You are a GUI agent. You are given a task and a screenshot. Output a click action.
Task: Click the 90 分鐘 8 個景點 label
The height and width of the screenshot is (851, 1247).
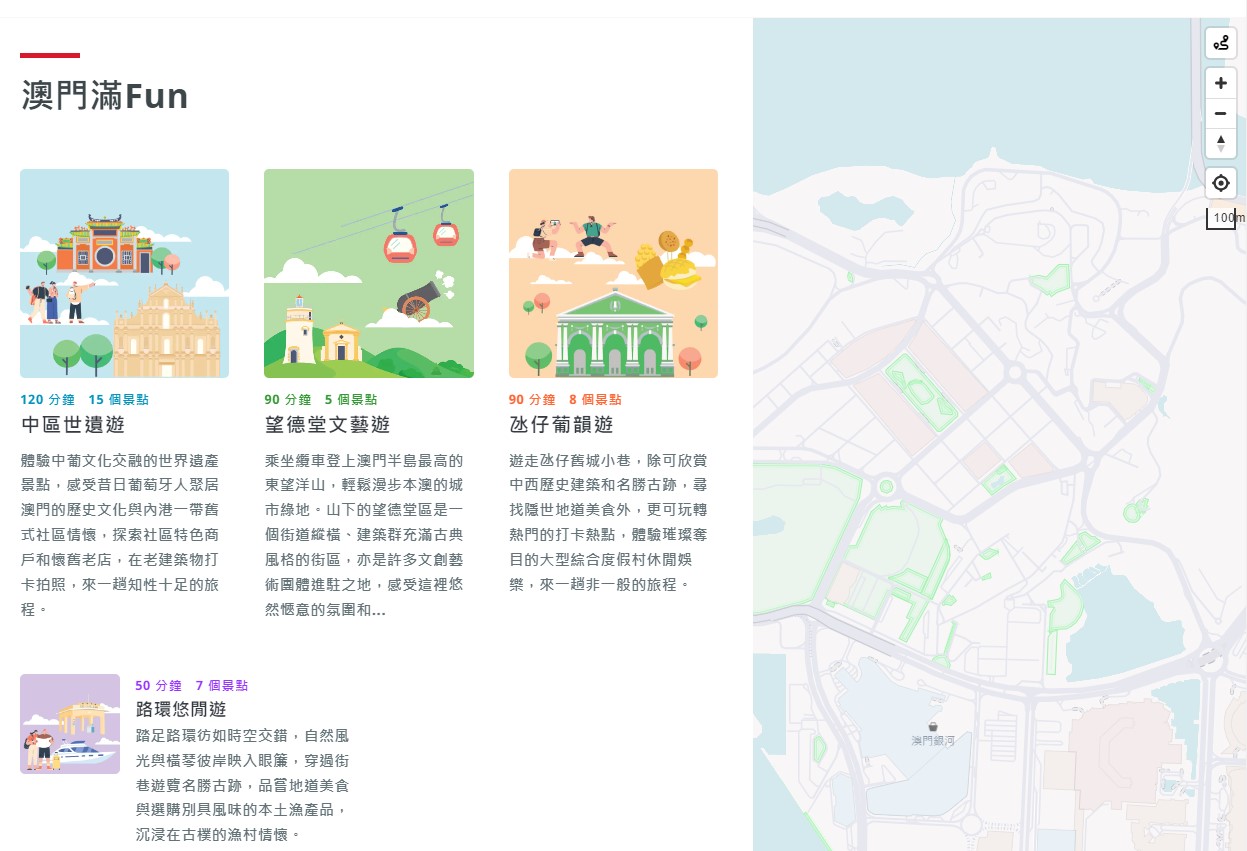(x=565, y=399)
